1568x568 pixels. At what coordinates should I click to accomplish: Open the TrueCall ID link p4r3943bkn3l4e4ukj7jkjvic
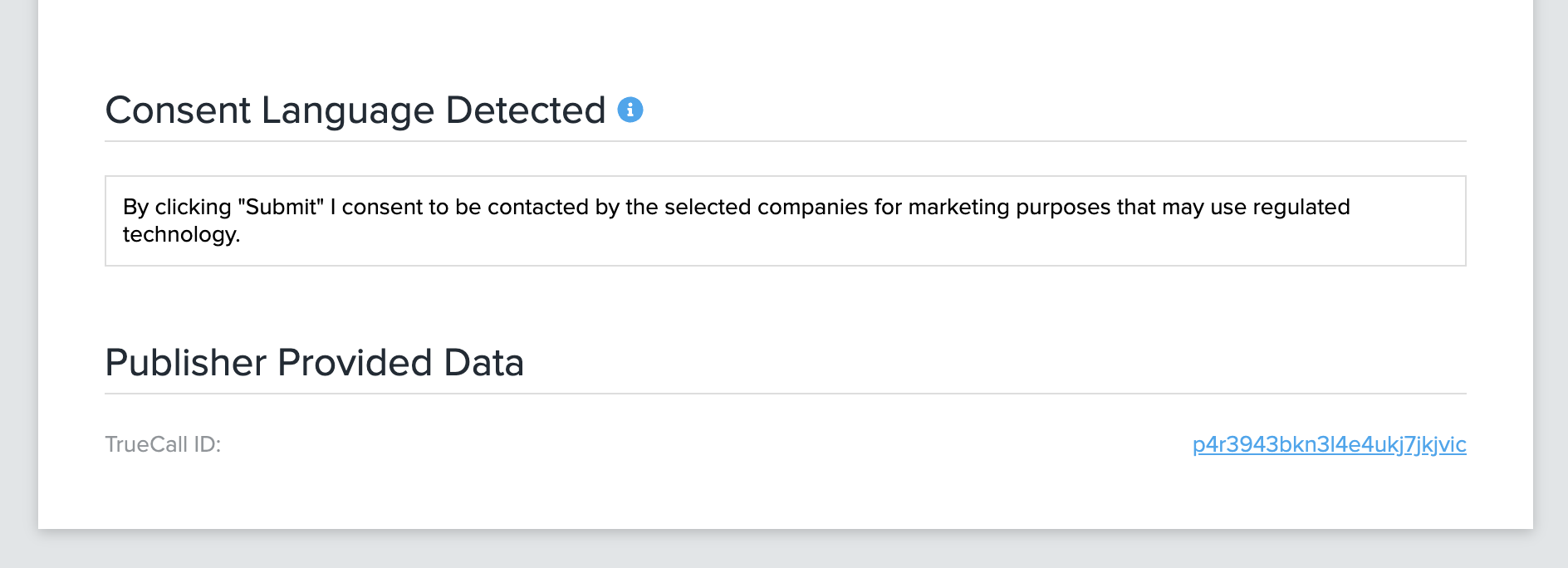pos(1329,444)
